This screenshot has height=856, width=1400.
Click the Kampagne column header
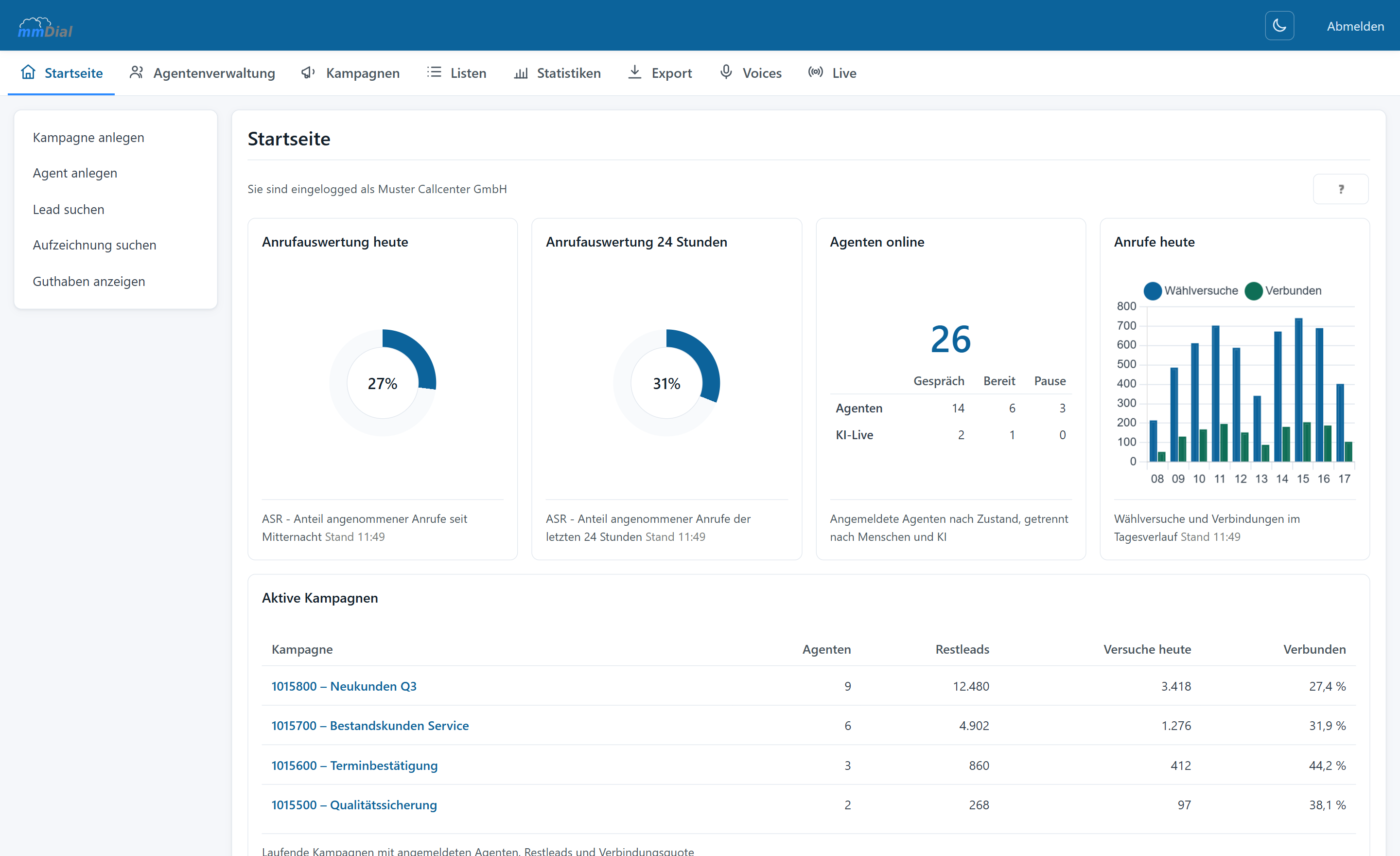pos(302,649)
